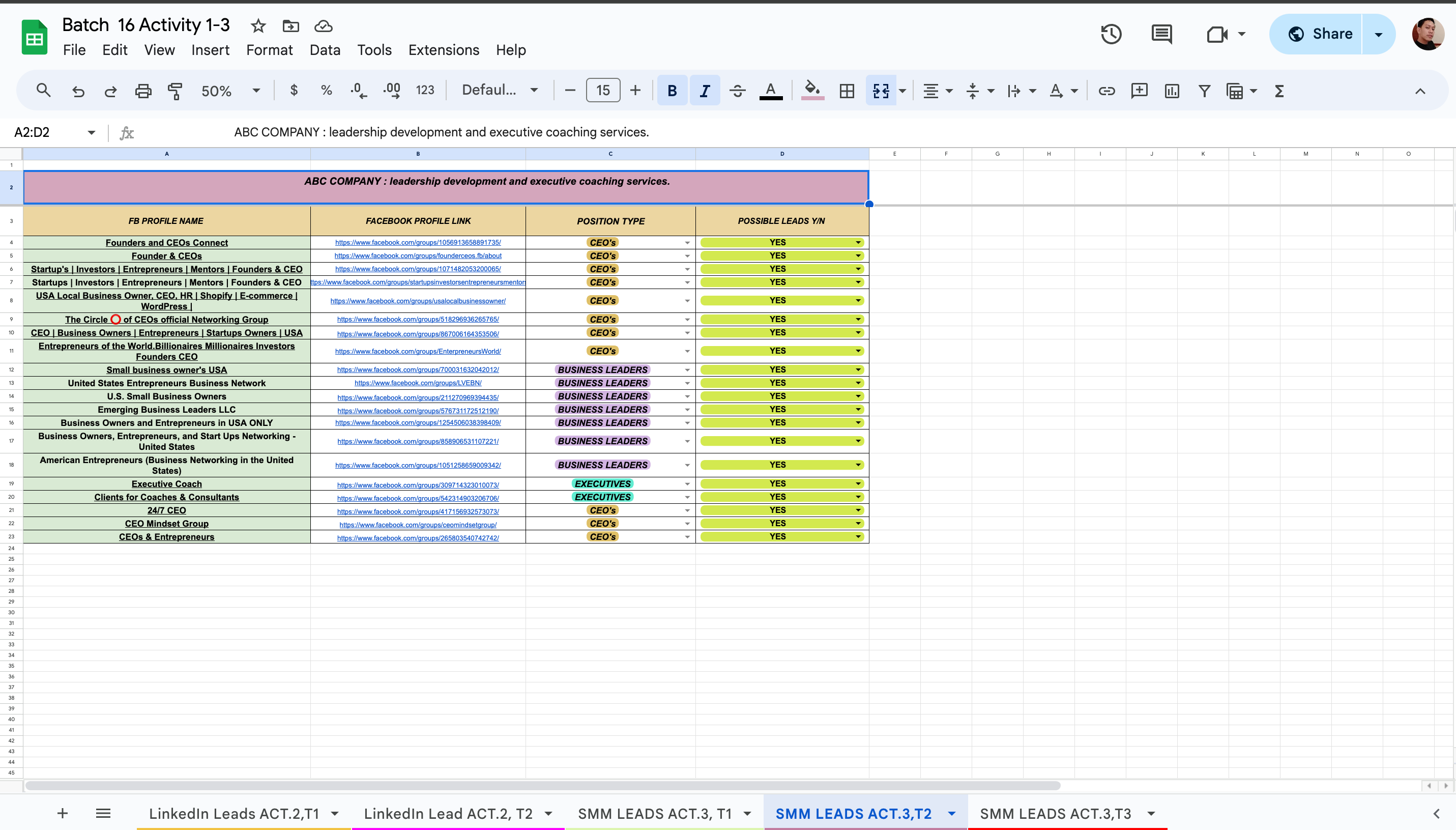Click the paint format roller icon
Viewport: 1456px width, 830px height.
[175, 91]
